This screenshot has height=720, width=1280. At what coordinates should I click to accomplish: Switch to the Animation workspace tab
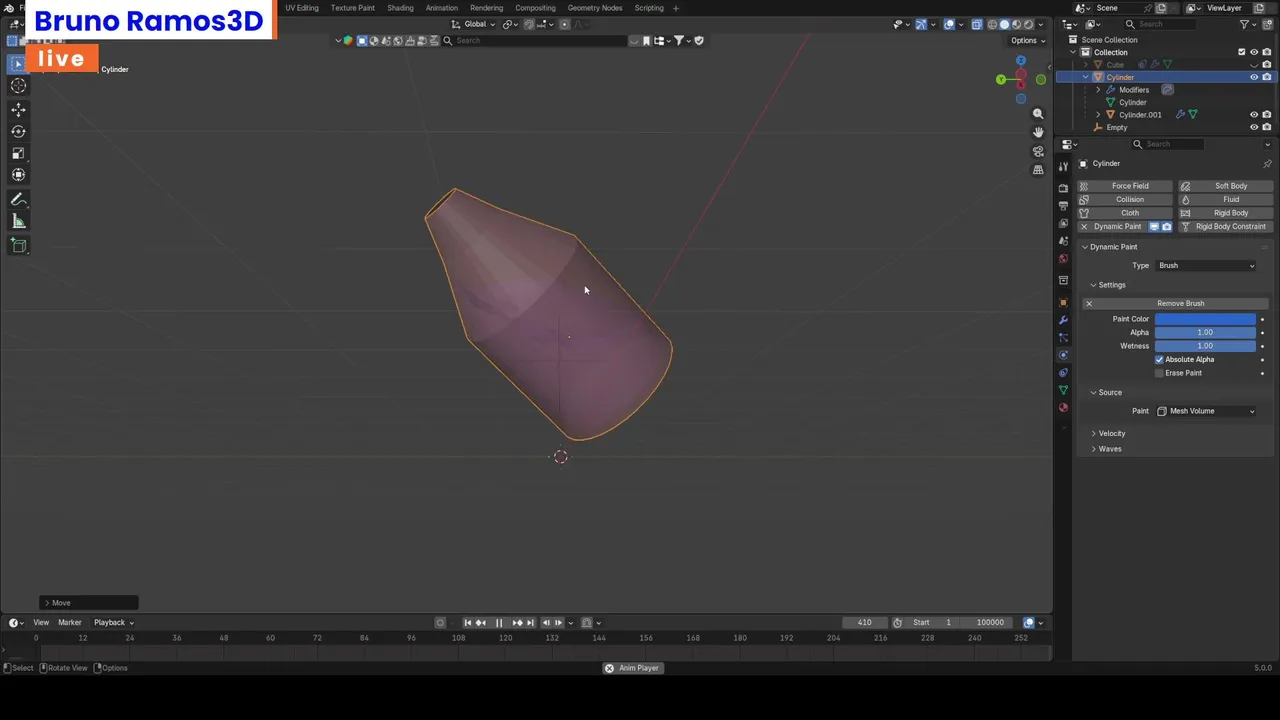click(442, 8)
